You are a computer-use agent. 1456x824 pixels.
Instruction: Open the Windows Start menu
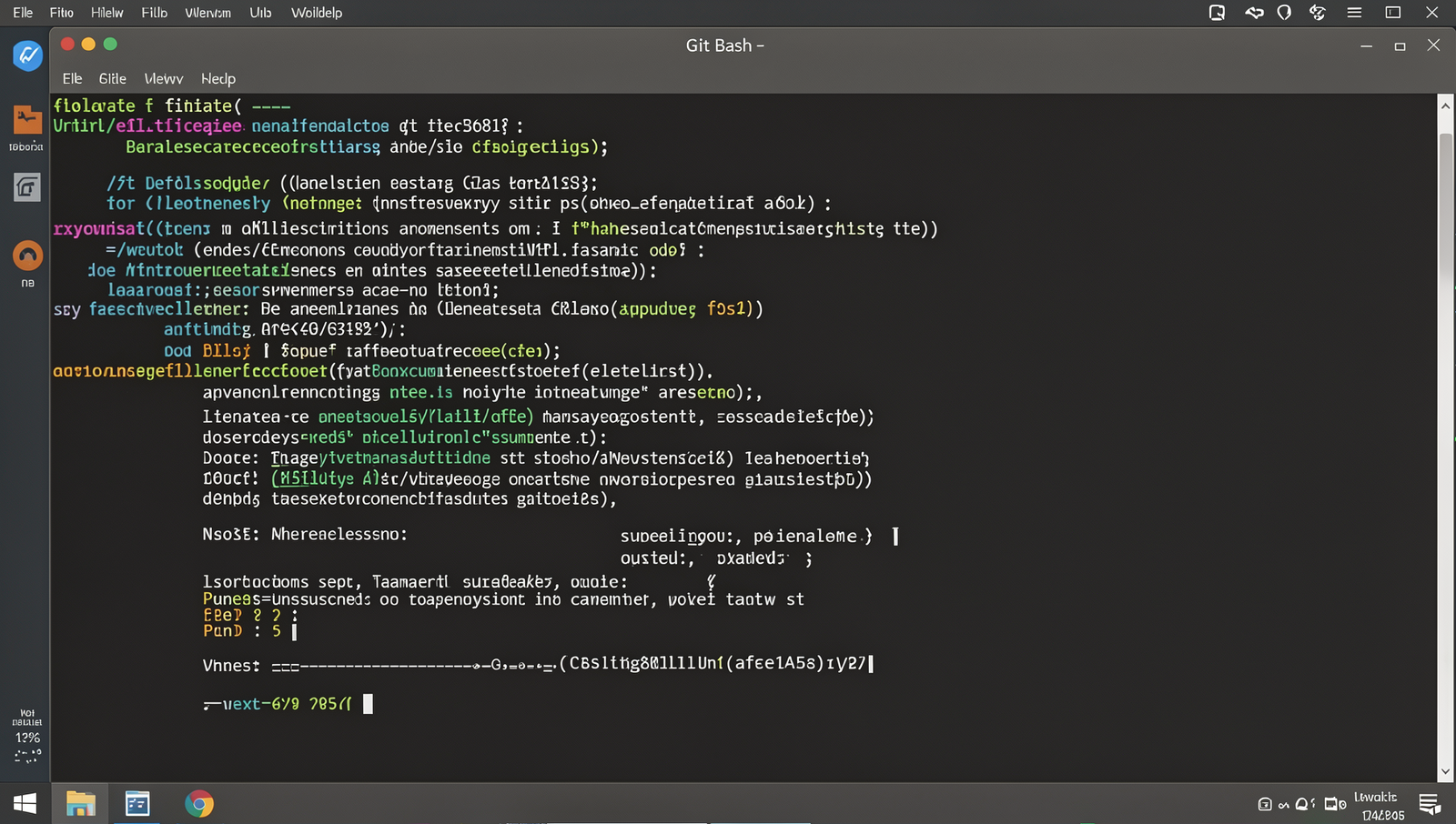(x=25, y=804)
